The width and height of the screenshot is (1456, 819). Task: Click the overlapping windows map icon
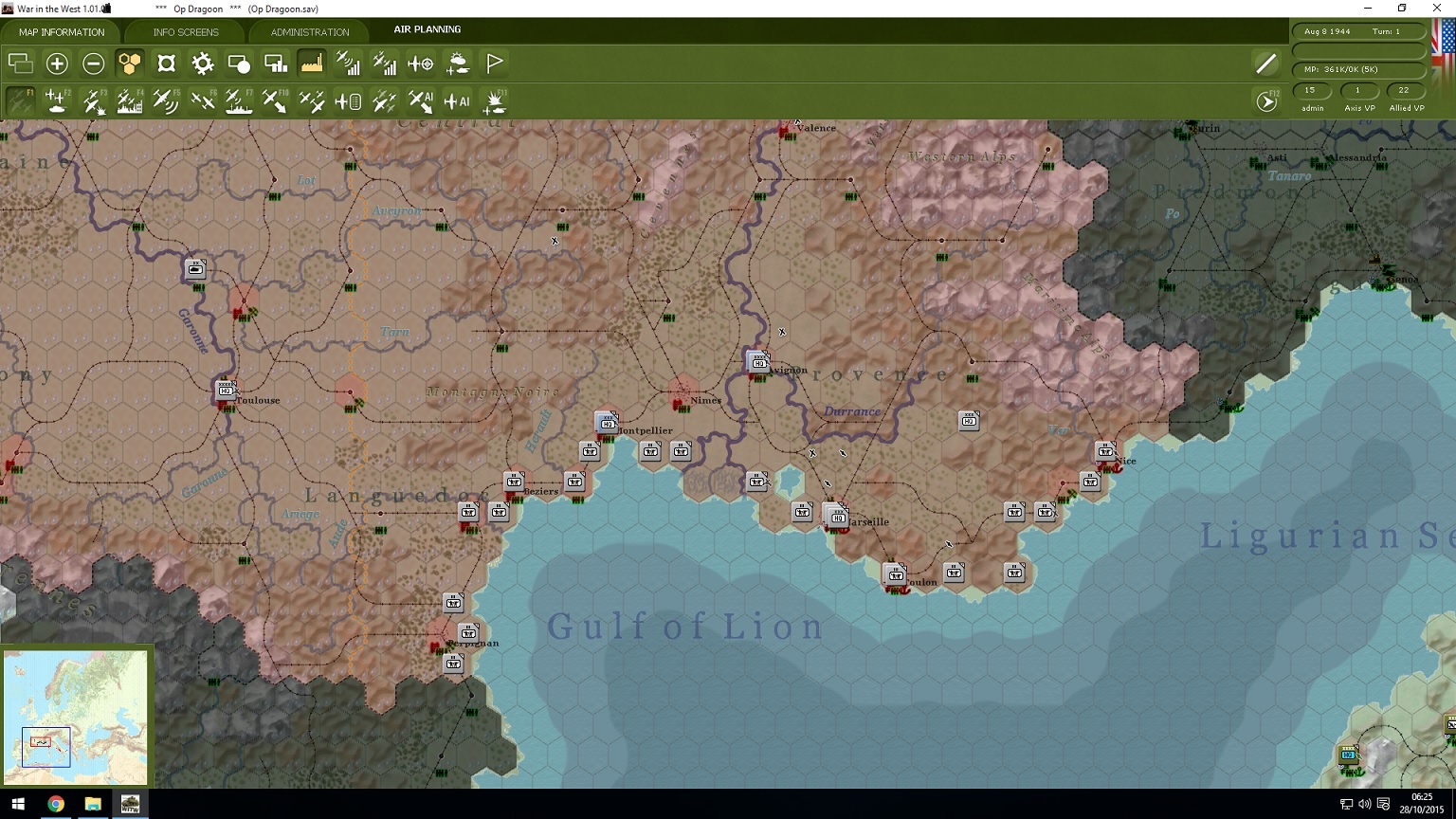(x=21, y=64)
